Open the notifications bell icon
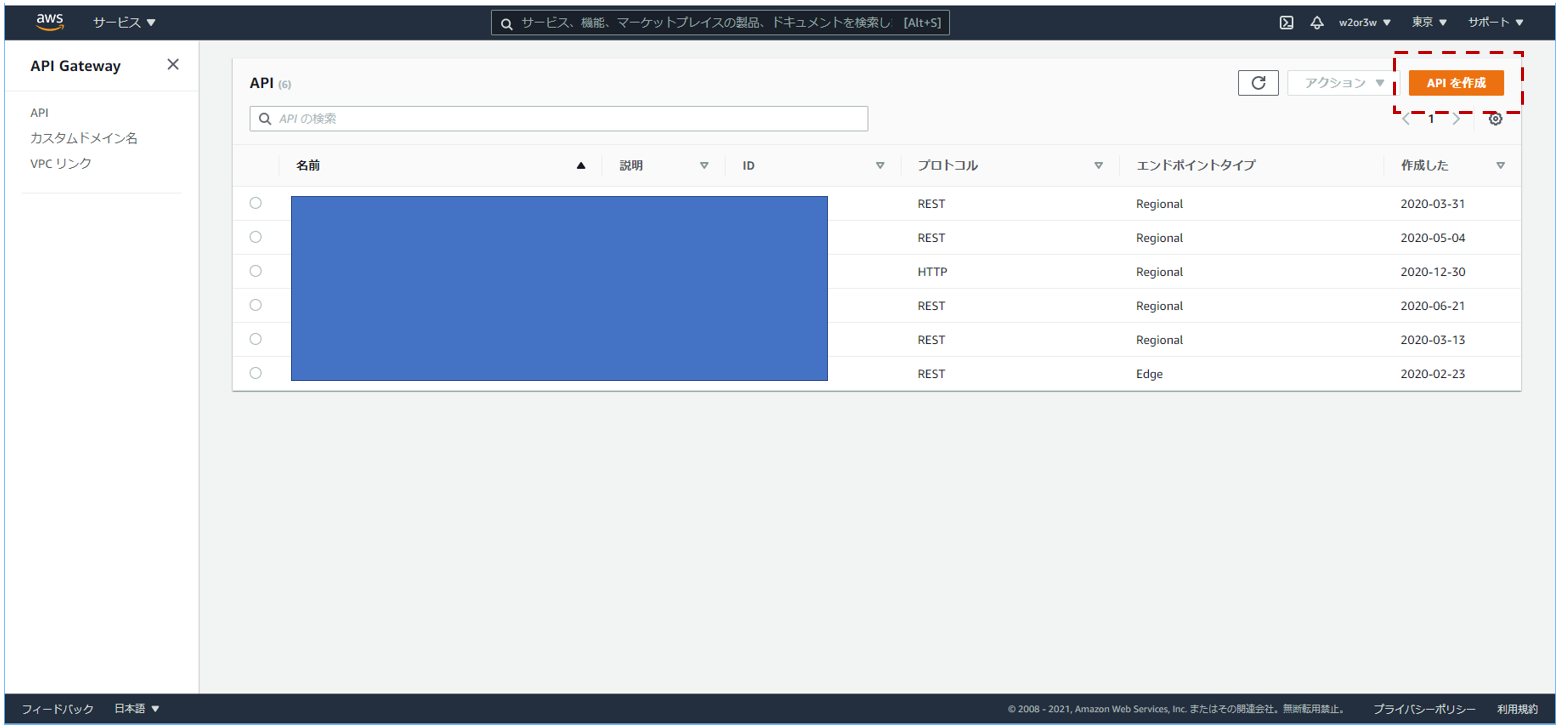This screenshot has width=1560, height=728. (1319, 21)
